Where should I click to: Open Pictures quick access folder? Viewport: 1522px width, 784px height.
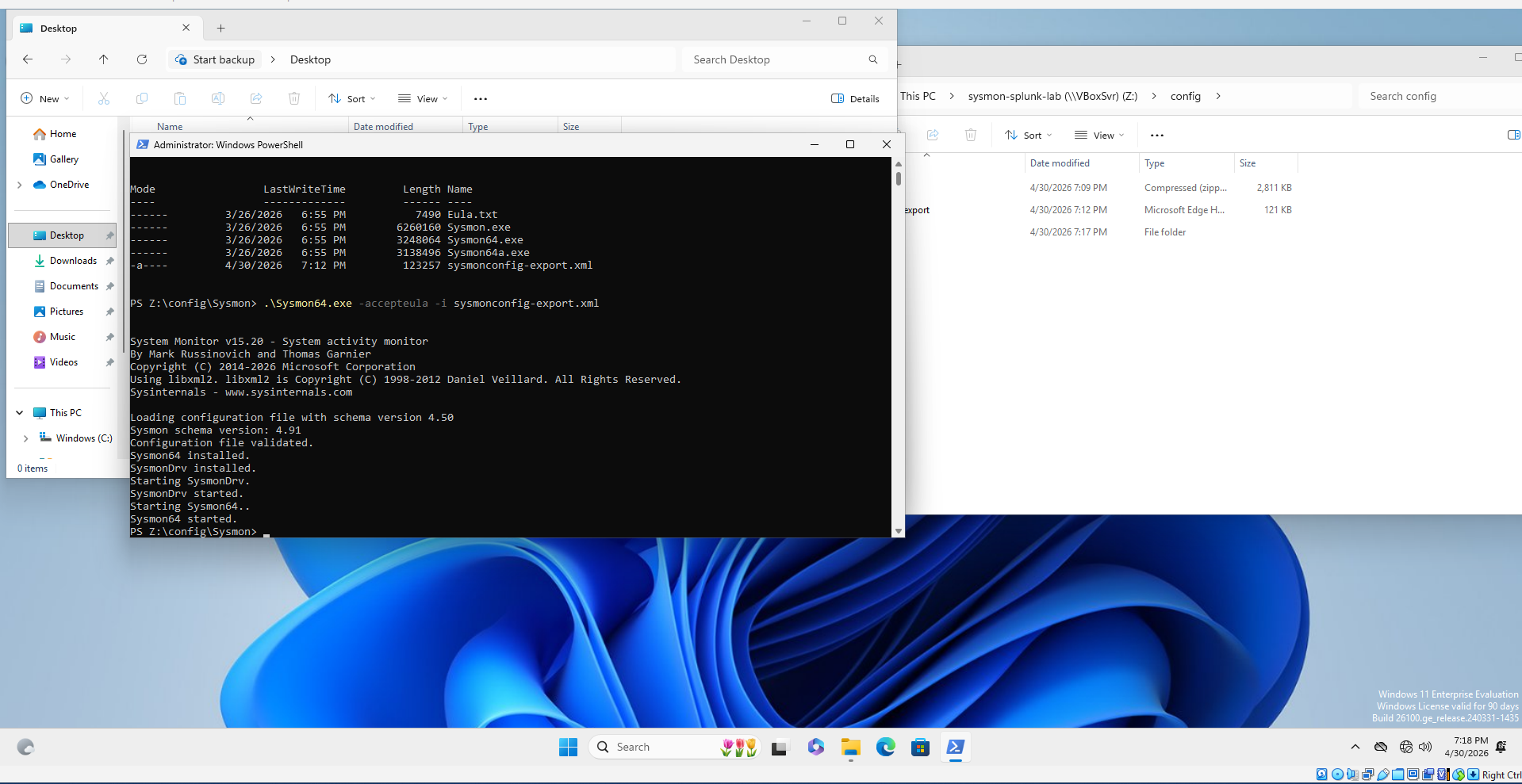[x=66, y=312]
